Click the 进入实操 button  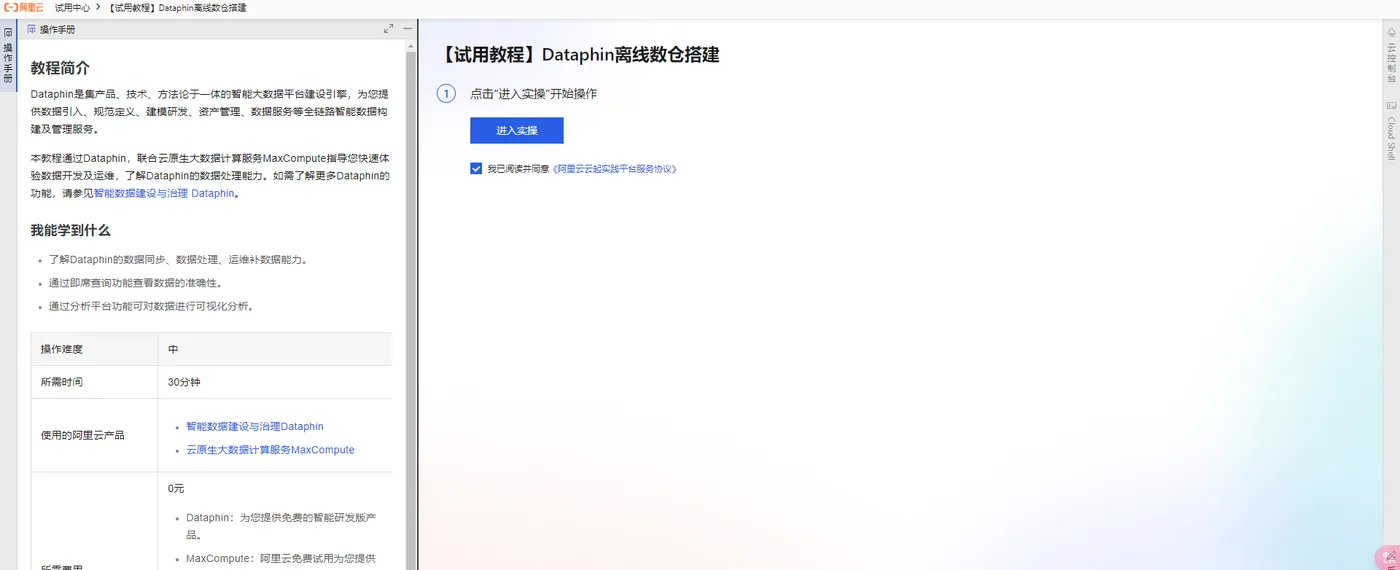[x=517, y=131]
